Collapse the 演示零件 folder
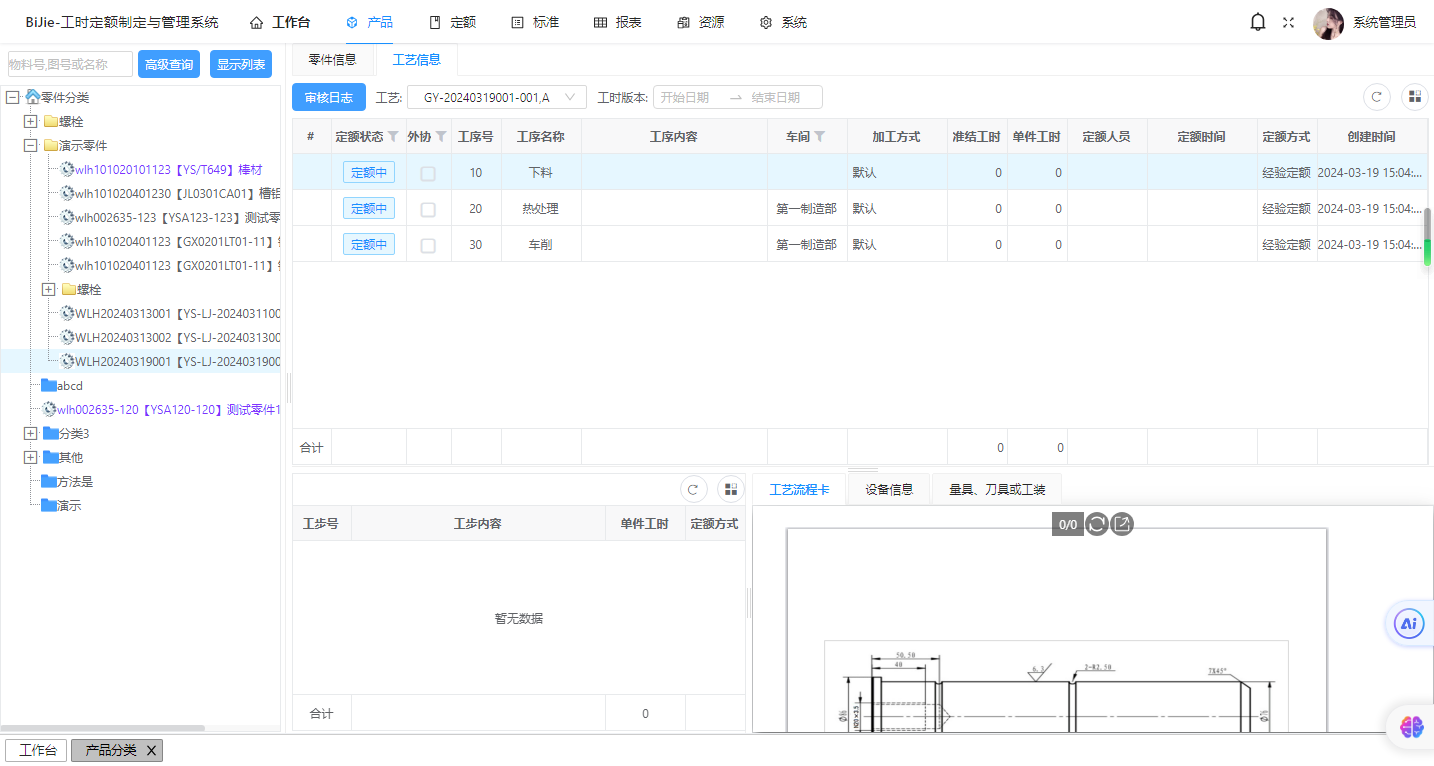The width and height of the screenshot is (1434, 766). [31, 145]
